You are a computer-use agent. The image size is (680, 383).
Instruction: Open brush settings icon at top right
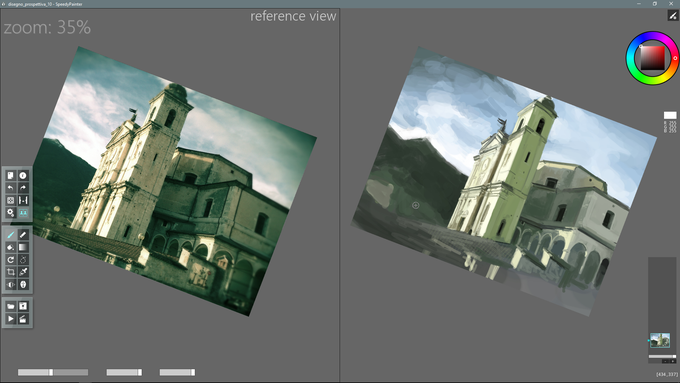[x=673, y=16]
